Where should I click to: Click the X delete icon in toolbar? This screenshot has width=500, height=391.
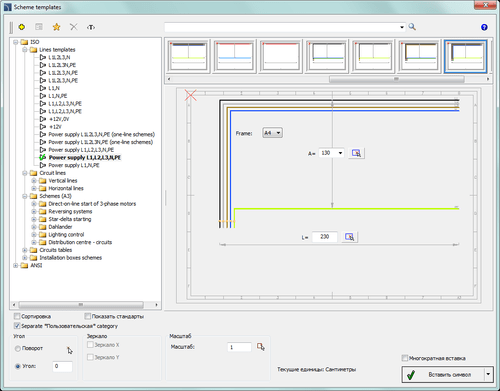pos(74,27)
